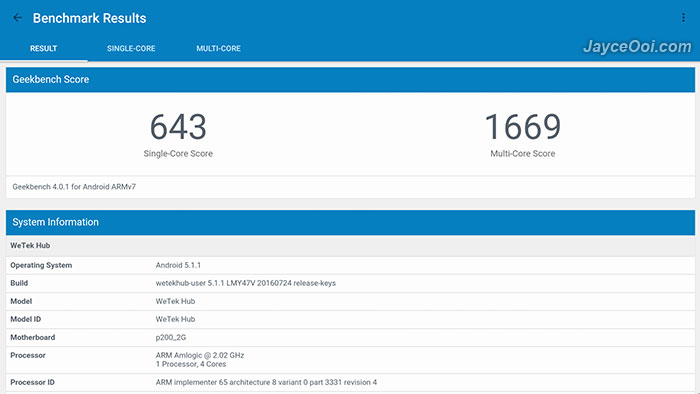This screenshot has height=394, width=700.
Task: Click the System Information section header
Action: pos(350,223)
